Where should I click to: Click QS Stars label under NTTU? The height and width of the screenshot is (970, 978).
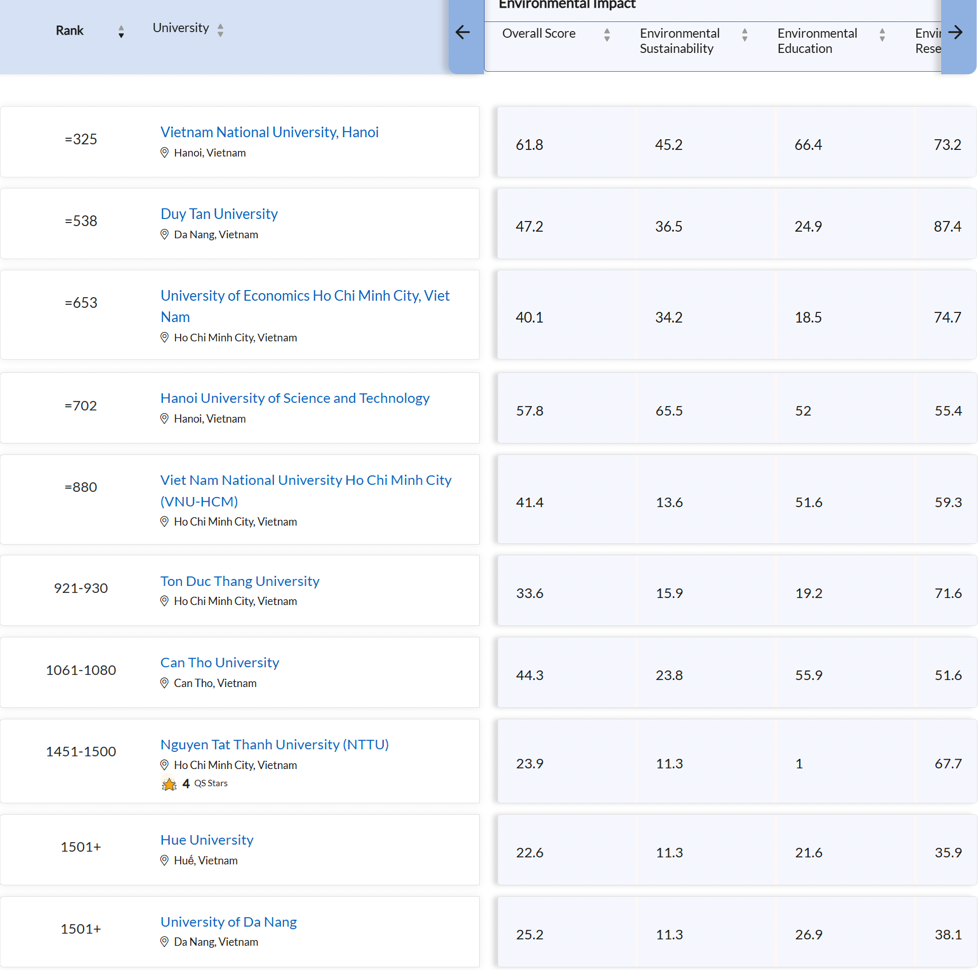click(211, 783)
